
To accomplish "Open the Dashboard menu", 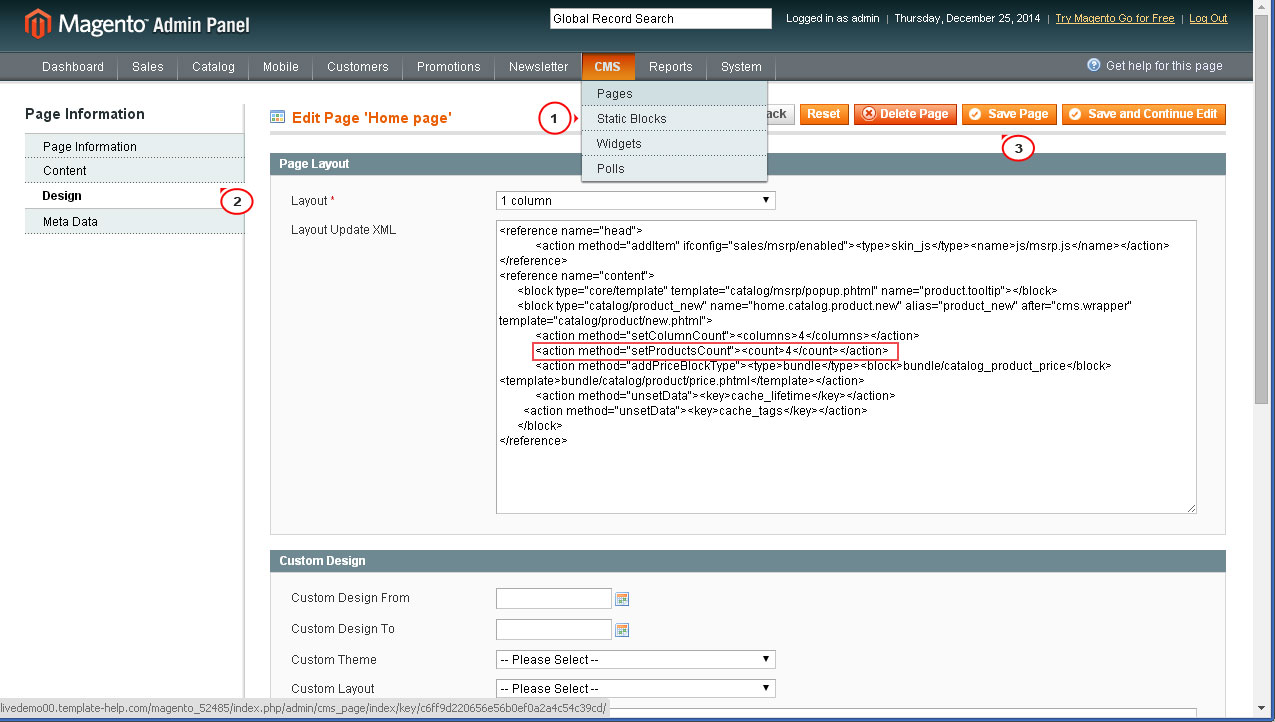I will tap(73, 67).
